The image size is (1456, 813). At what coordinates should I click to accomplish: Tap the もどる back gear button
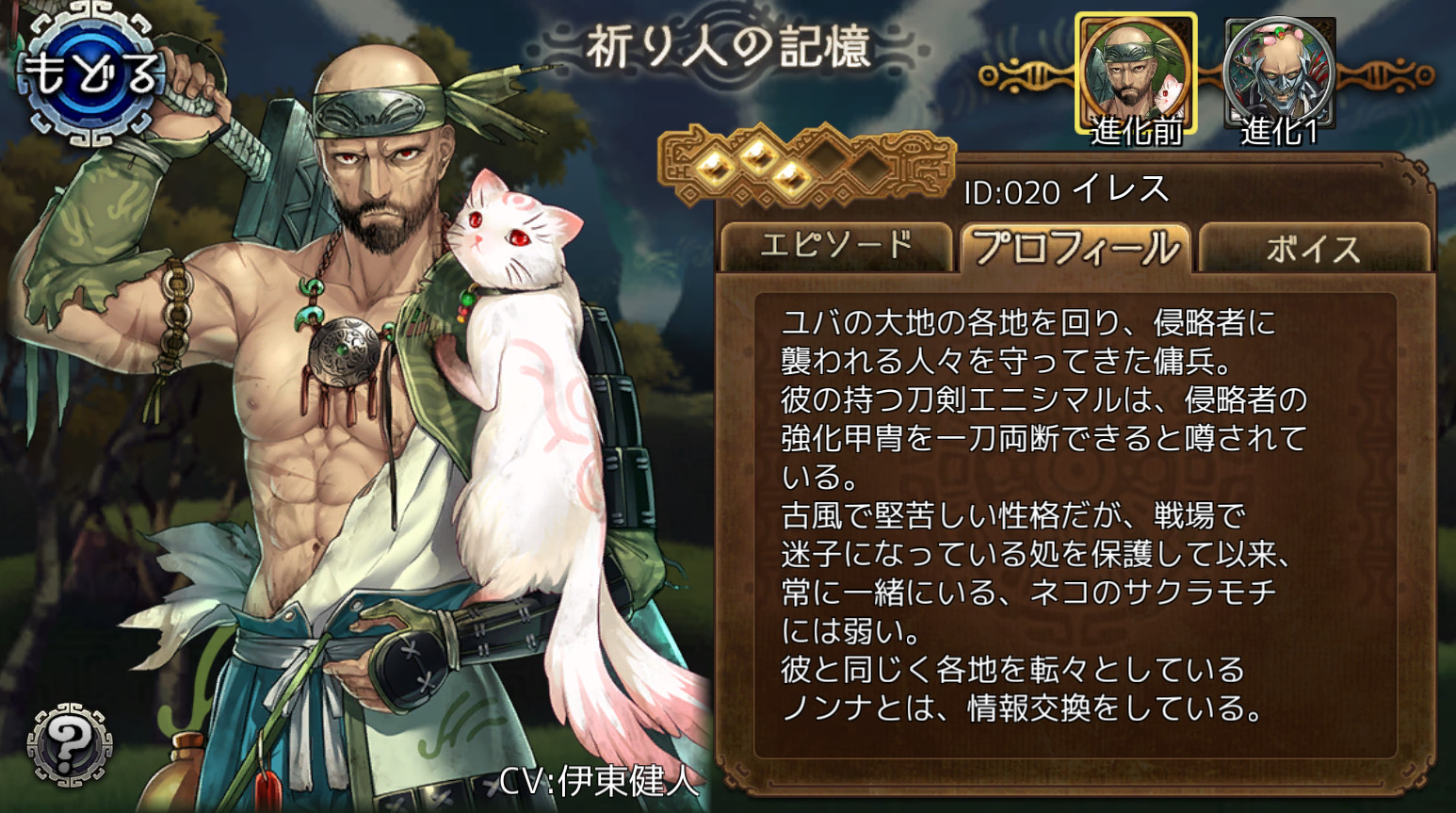pos(91,75)
